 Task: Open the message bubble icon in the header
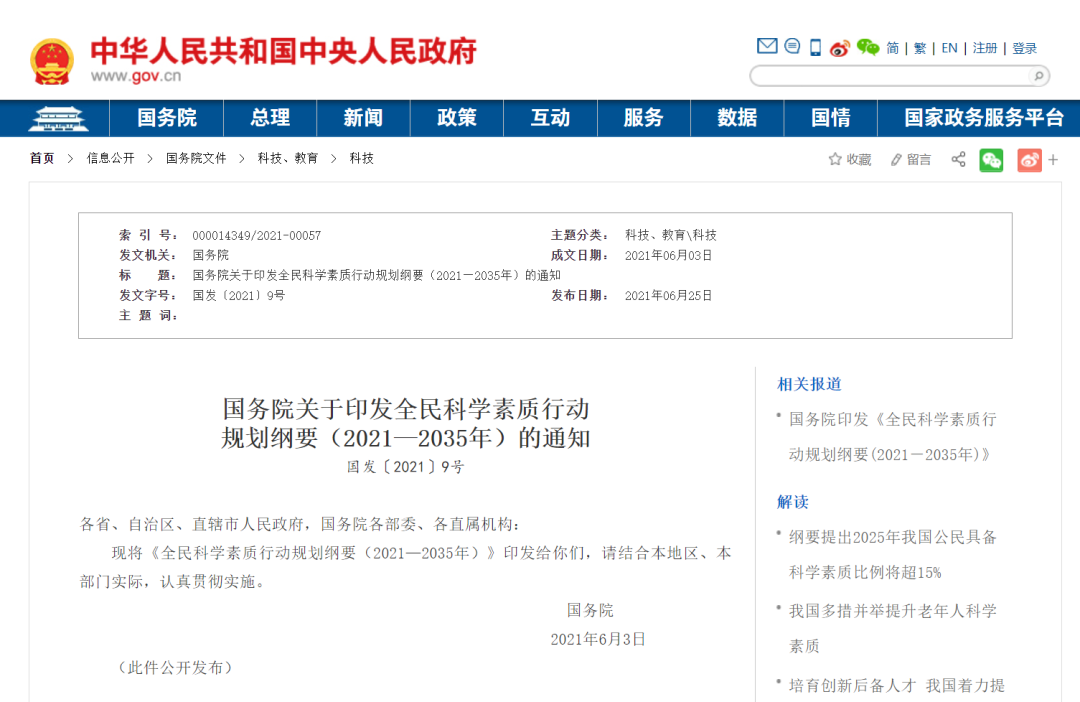tap(792, 46)
